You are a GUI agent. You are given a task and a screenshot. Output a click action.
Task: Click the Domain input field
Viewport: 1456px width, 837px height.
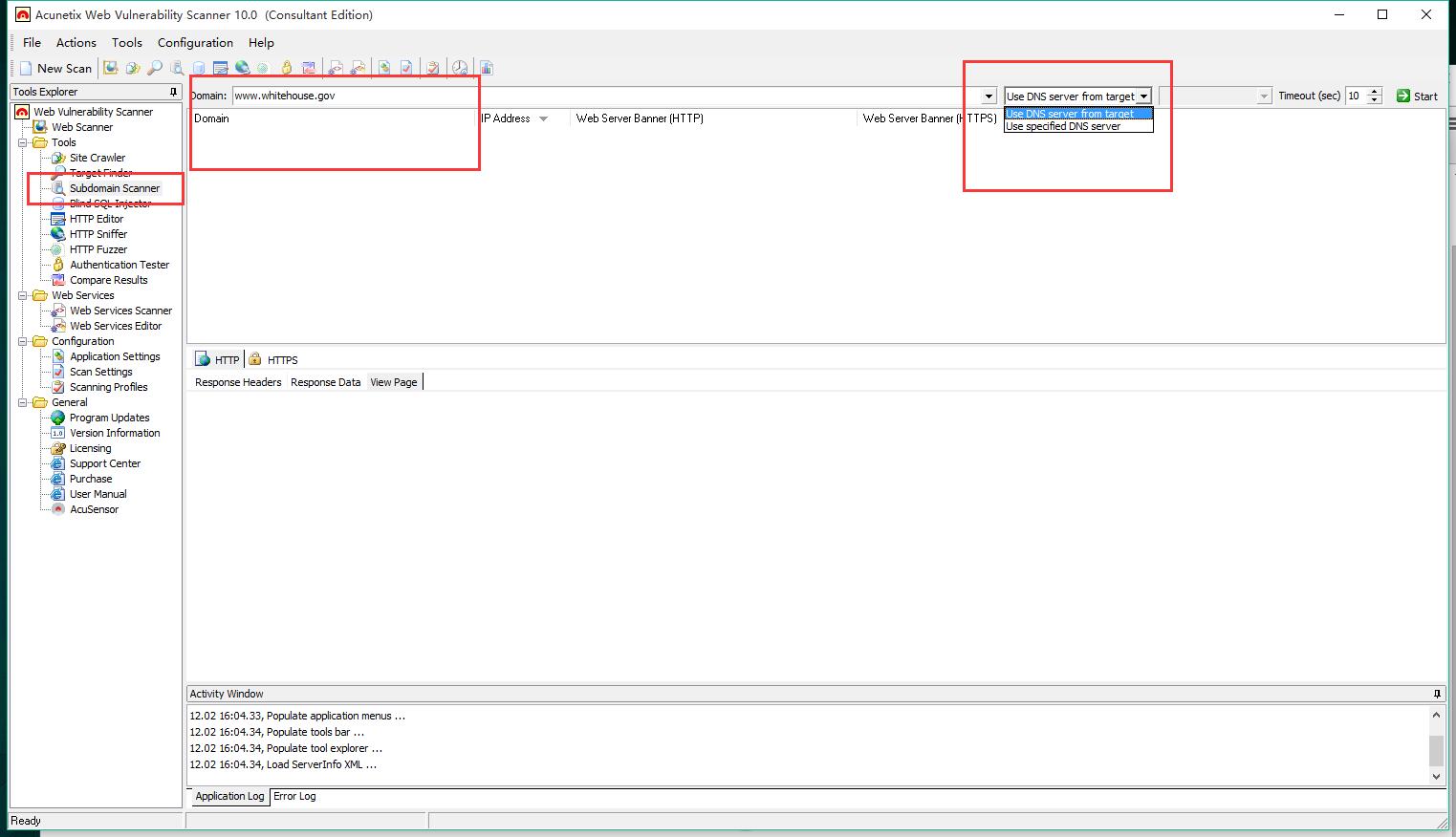tap(602, 96)
